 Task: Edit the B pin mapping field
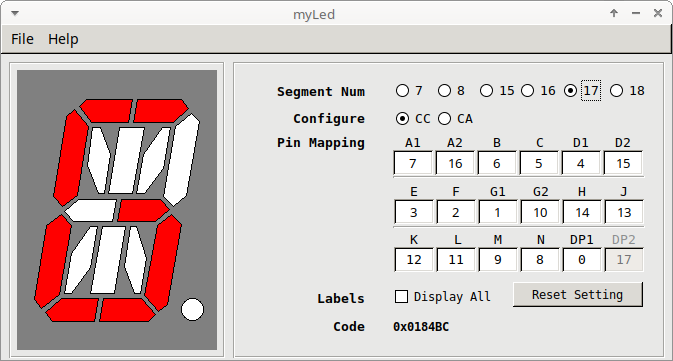click(497, 163)
